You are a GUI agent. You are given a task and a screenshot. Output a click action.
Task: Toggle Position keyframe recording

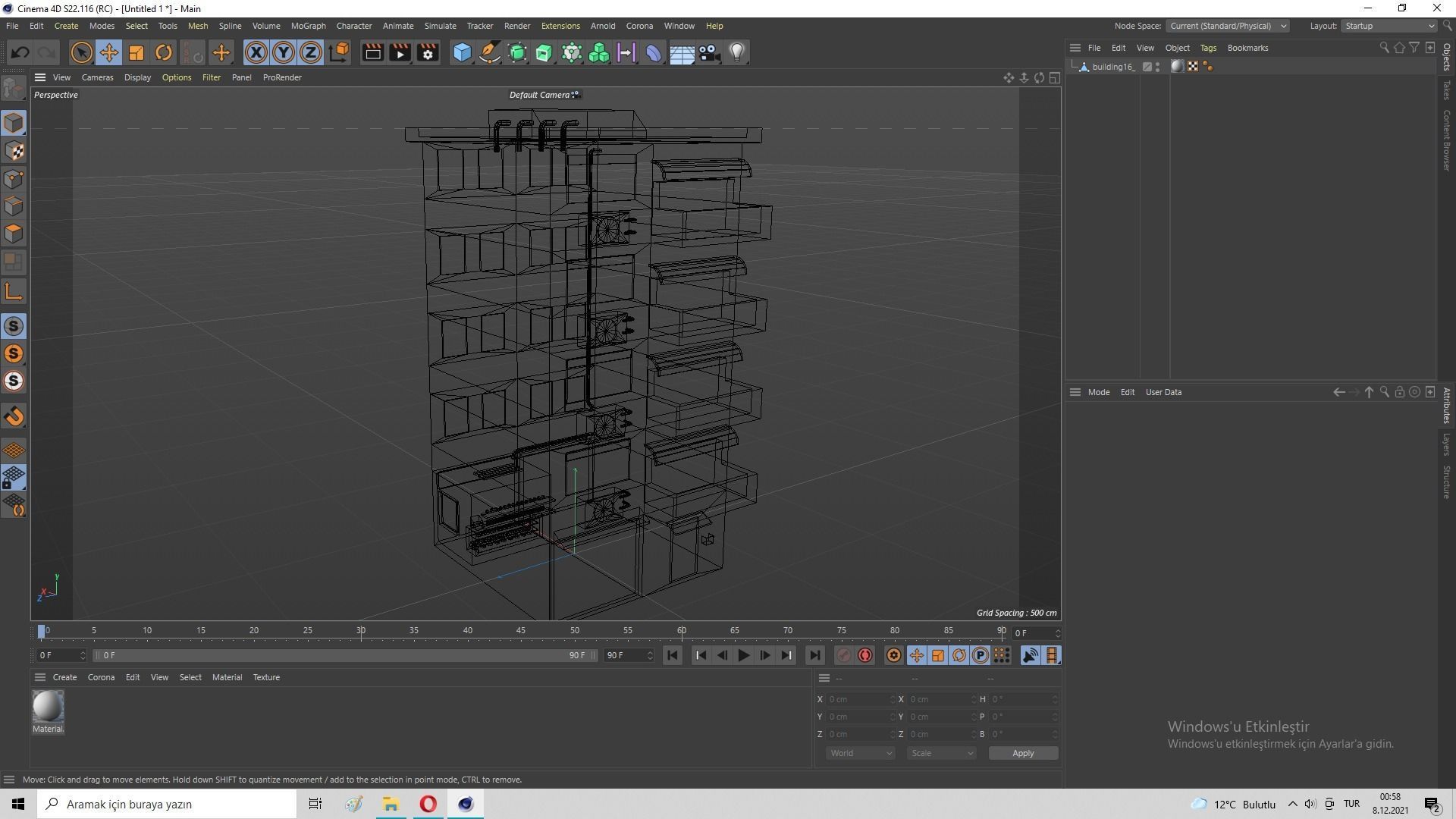pyautogui.click(x=917, y=656)
